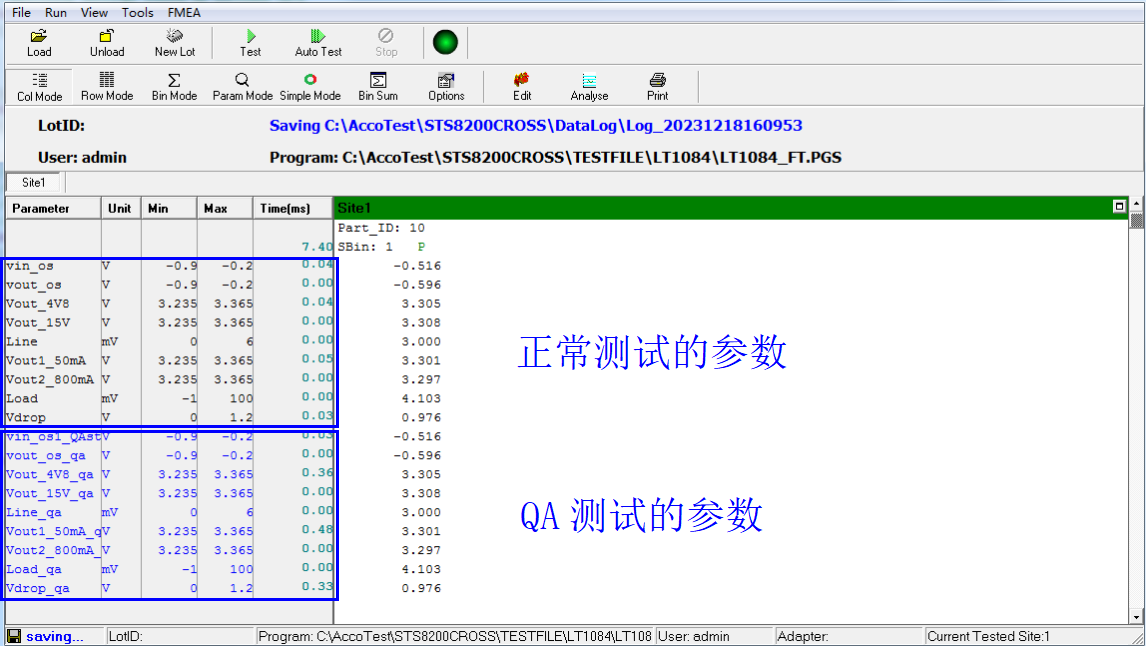Open the FMEA menu

pos(186,13)
